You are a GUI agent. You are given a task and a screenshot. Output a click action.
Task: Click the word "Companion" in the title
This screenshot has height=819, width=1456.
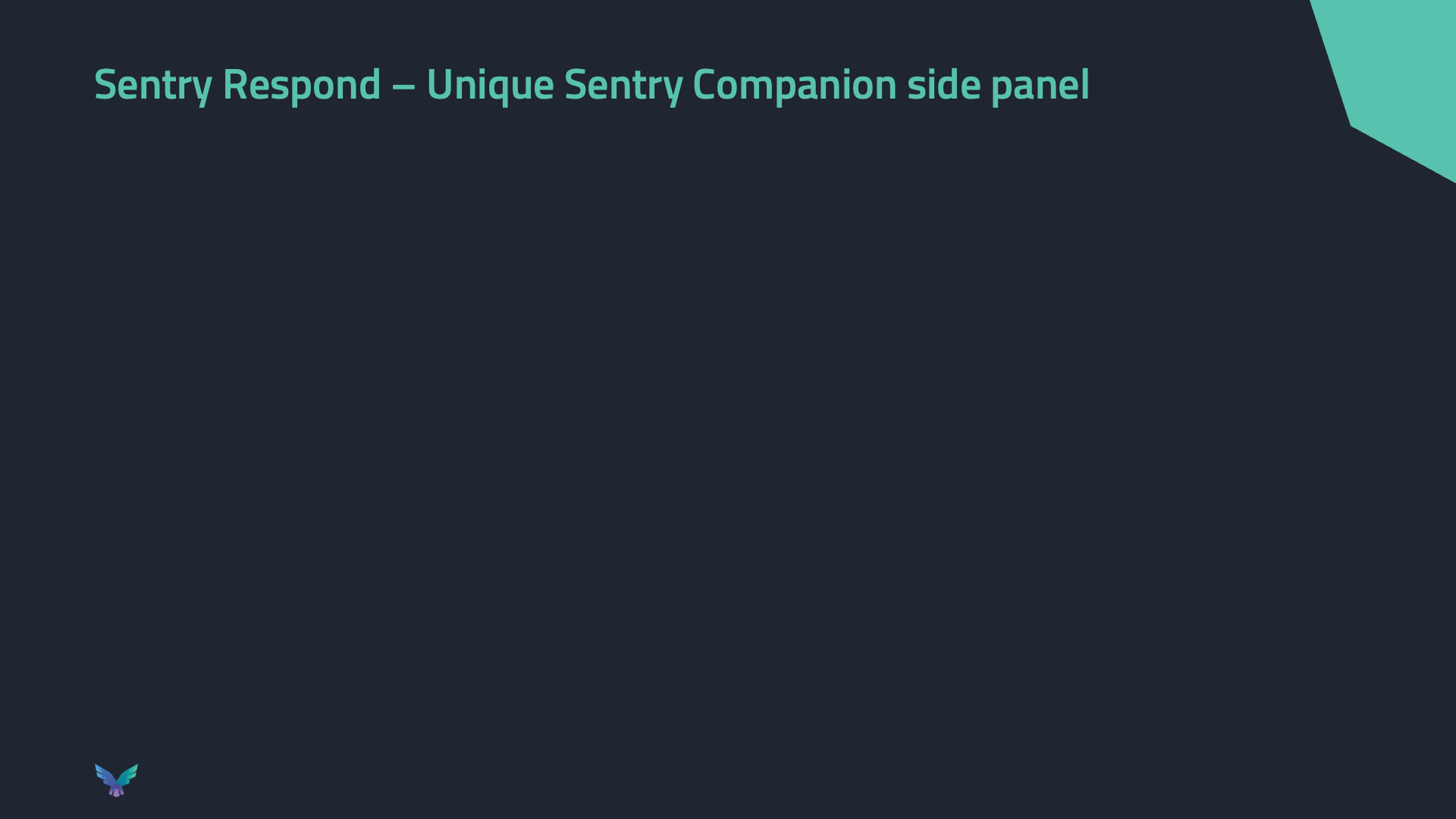coord(794,84)
